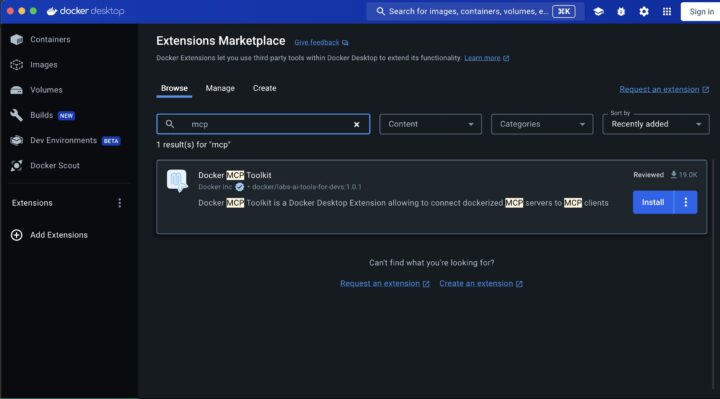Click the download count icon on toolkit card
This screenshot has width=720, height=399.
[674, 174]
